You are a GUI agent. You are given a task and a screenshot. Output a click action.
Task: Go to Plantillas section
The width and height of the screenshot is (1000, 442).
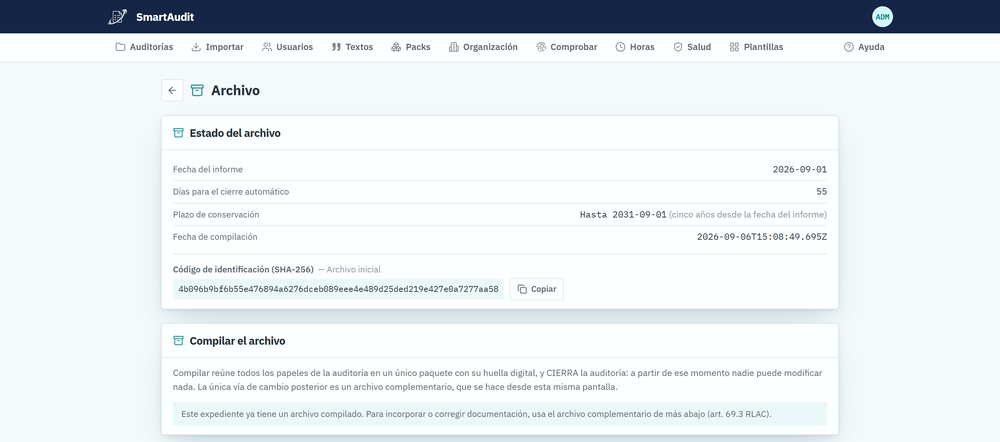(x=756, y=47)
